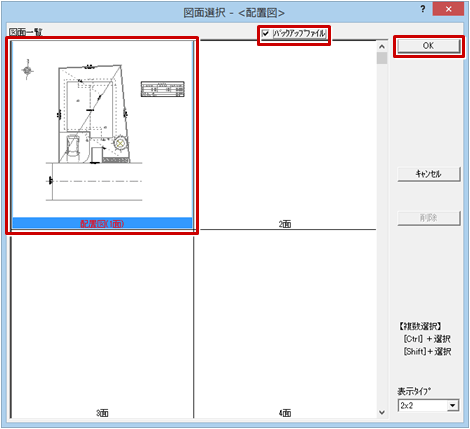This screenshot has width=470, height=429.
Task: Click the 2面 caption label
Action: [x=285, y=224]
